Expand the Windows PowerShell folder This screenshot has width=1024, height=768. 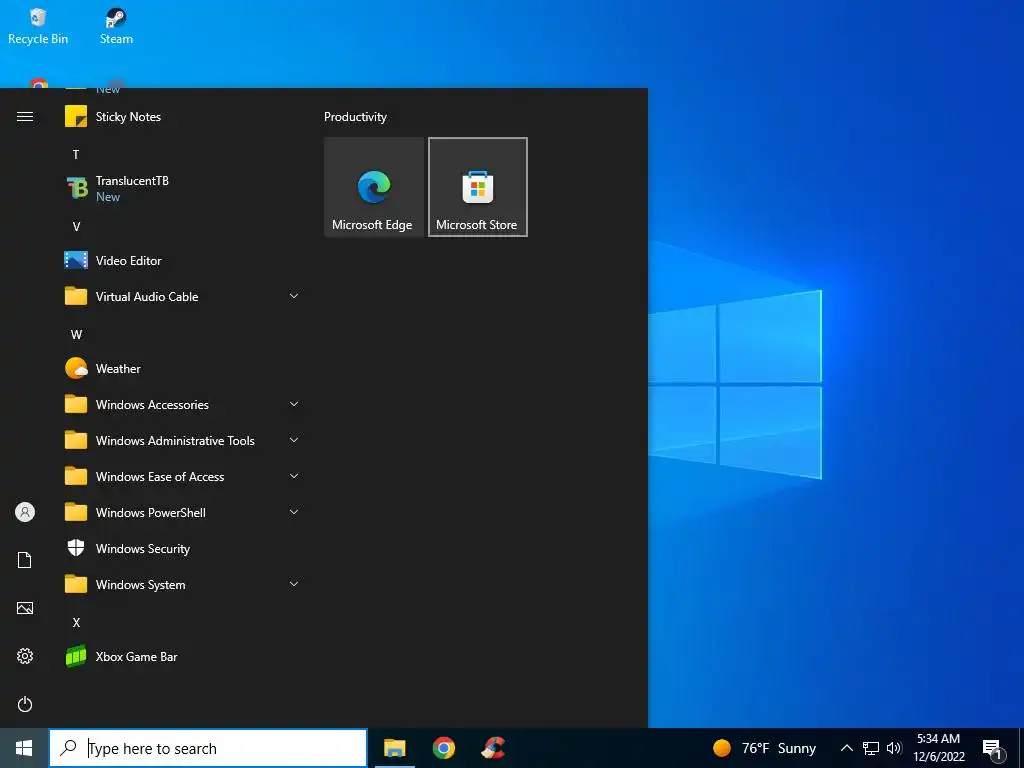[x=183, y=513]
